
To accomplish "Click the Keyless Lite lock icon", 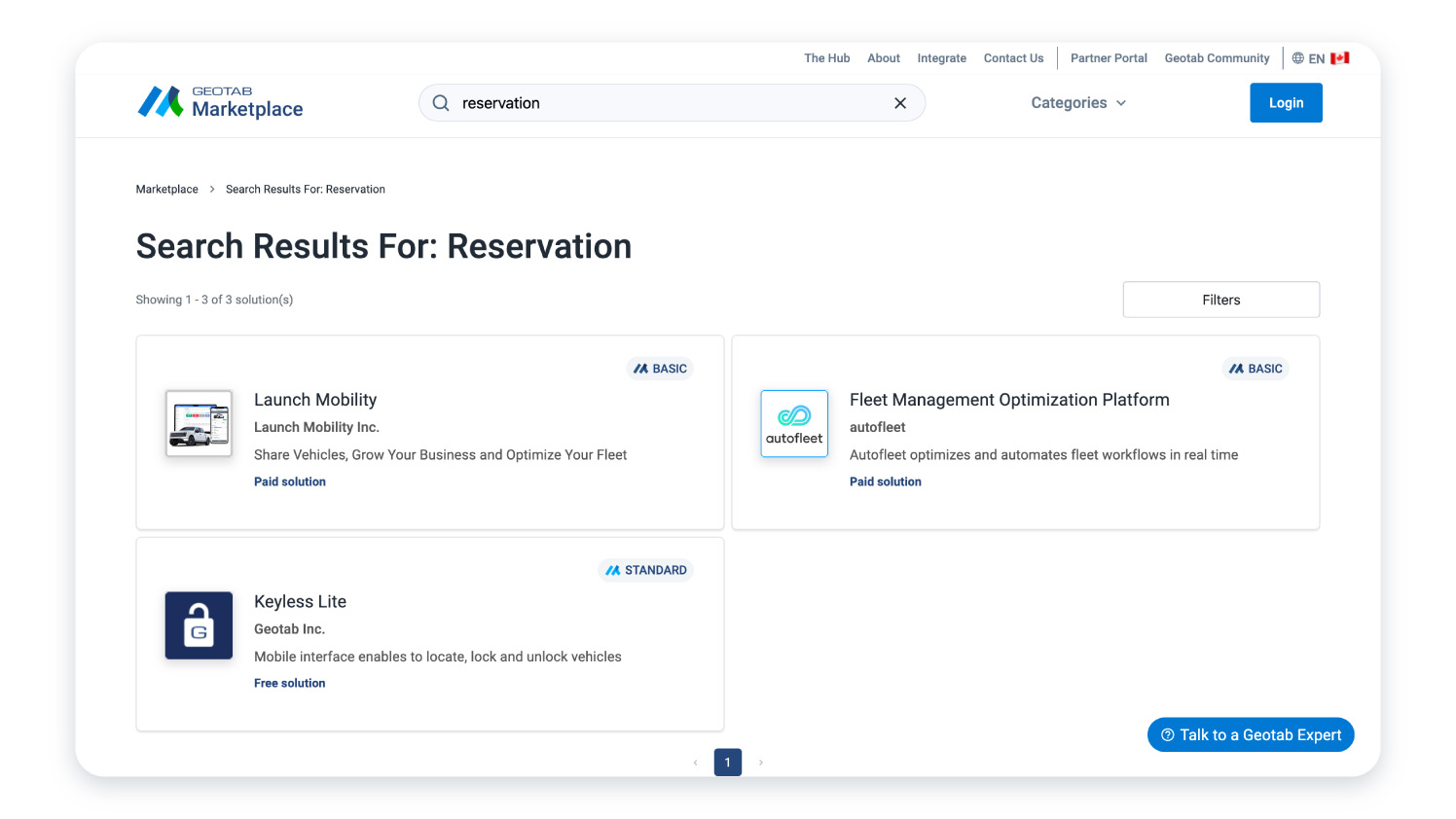I will (x=199, y=625).
